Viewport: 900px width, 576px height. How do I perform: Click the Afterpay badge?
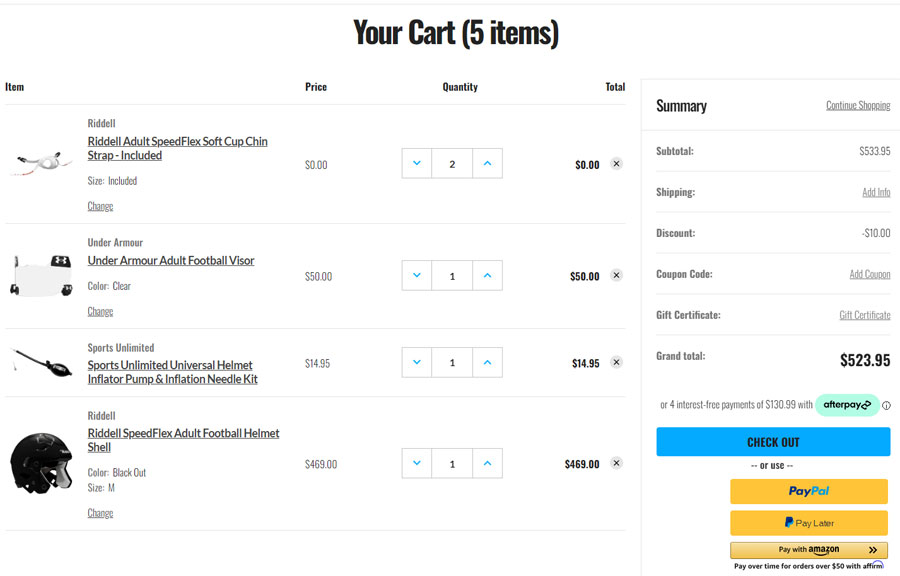pyautogui.click(x=847, y=405)
